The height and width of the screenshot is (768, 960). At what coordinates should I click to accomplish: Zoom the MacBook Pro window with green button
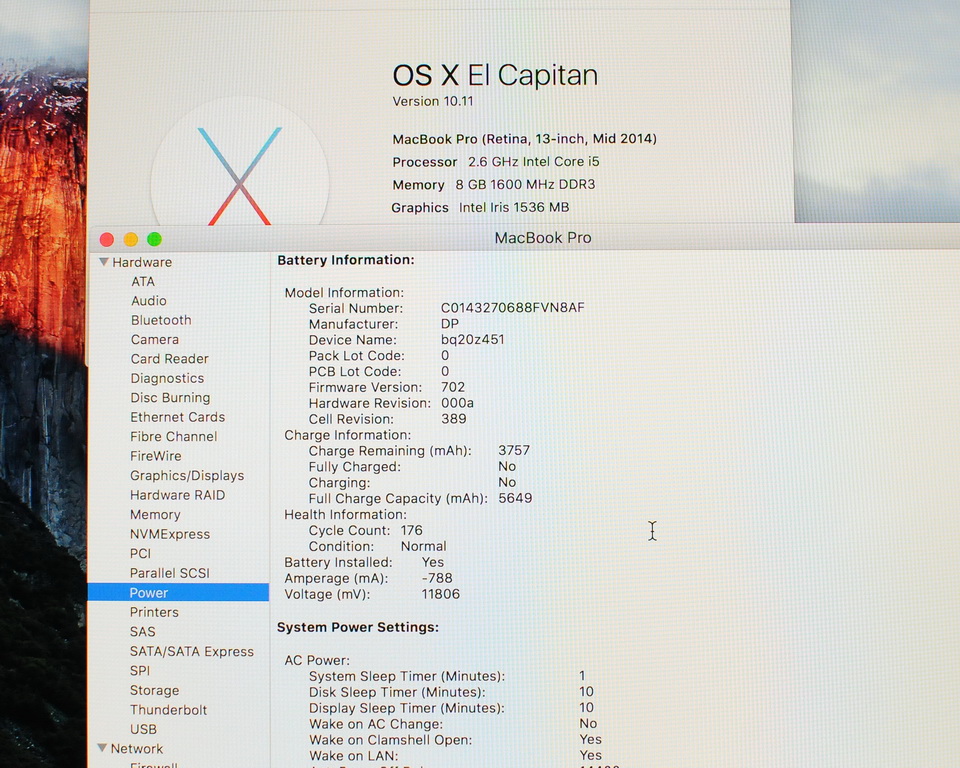pyautogui.click(x=154, y=239)
